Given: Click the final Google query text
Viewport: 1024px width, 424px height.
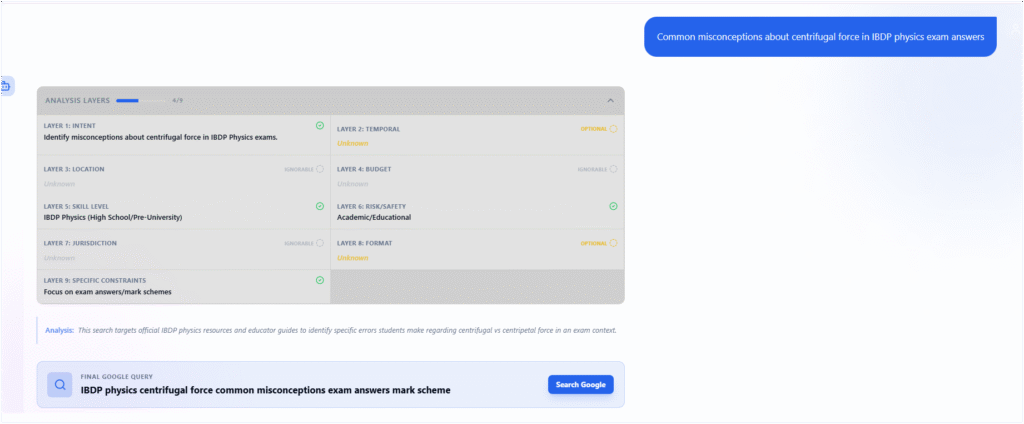Looking at the screenshot, I should pyautogui.click(x=265, y=390).
